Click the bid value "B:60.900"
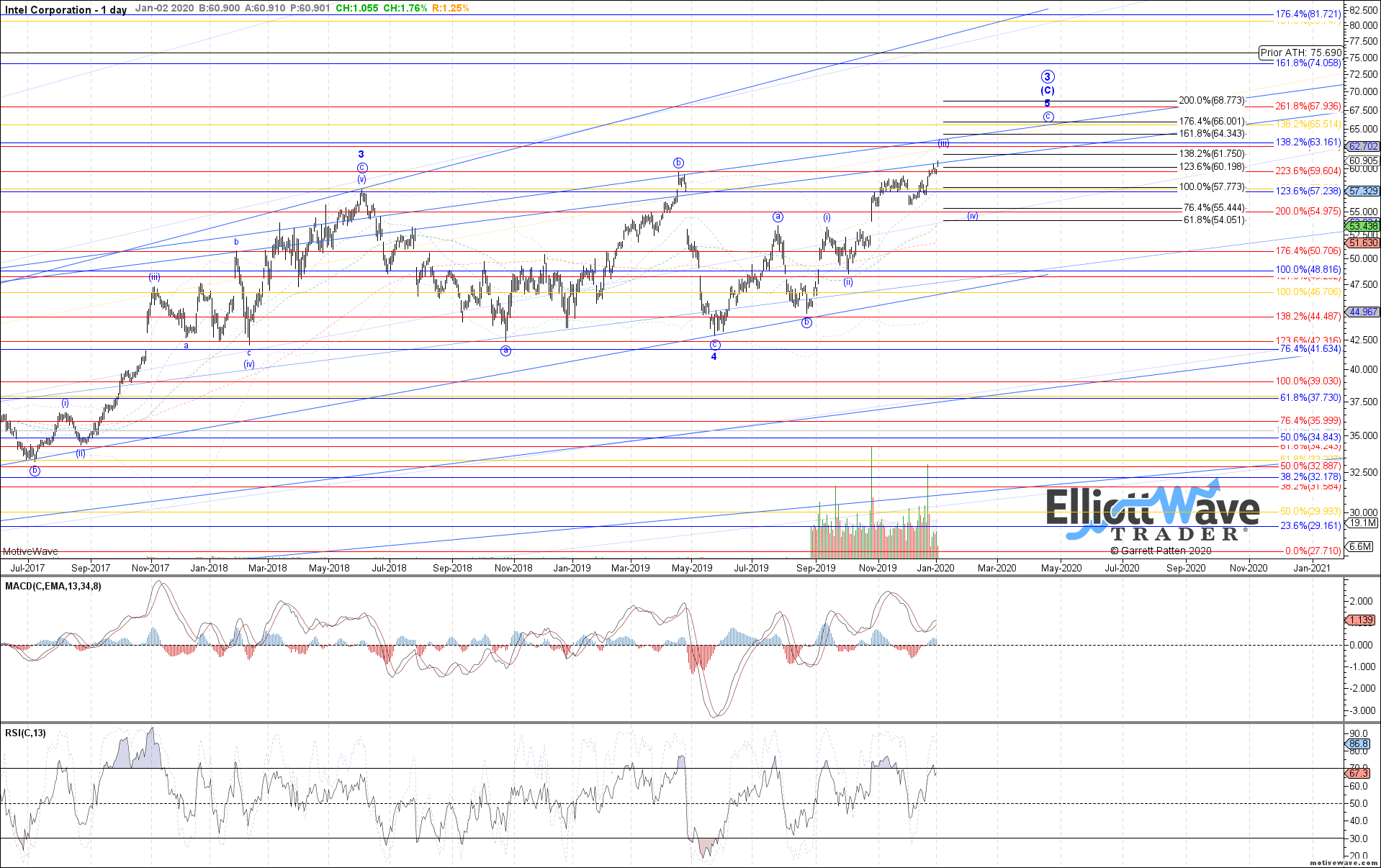 (220, 9)
